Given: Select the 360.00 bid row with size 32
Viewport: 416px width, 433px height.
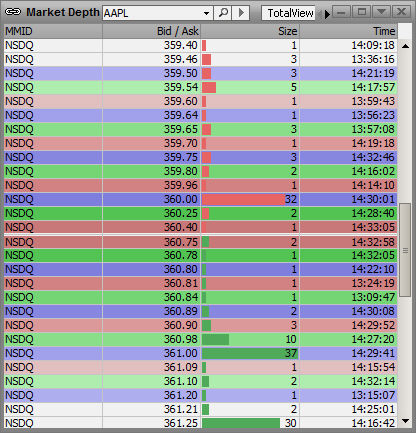Looking at the screenshot, I should 200,199.
